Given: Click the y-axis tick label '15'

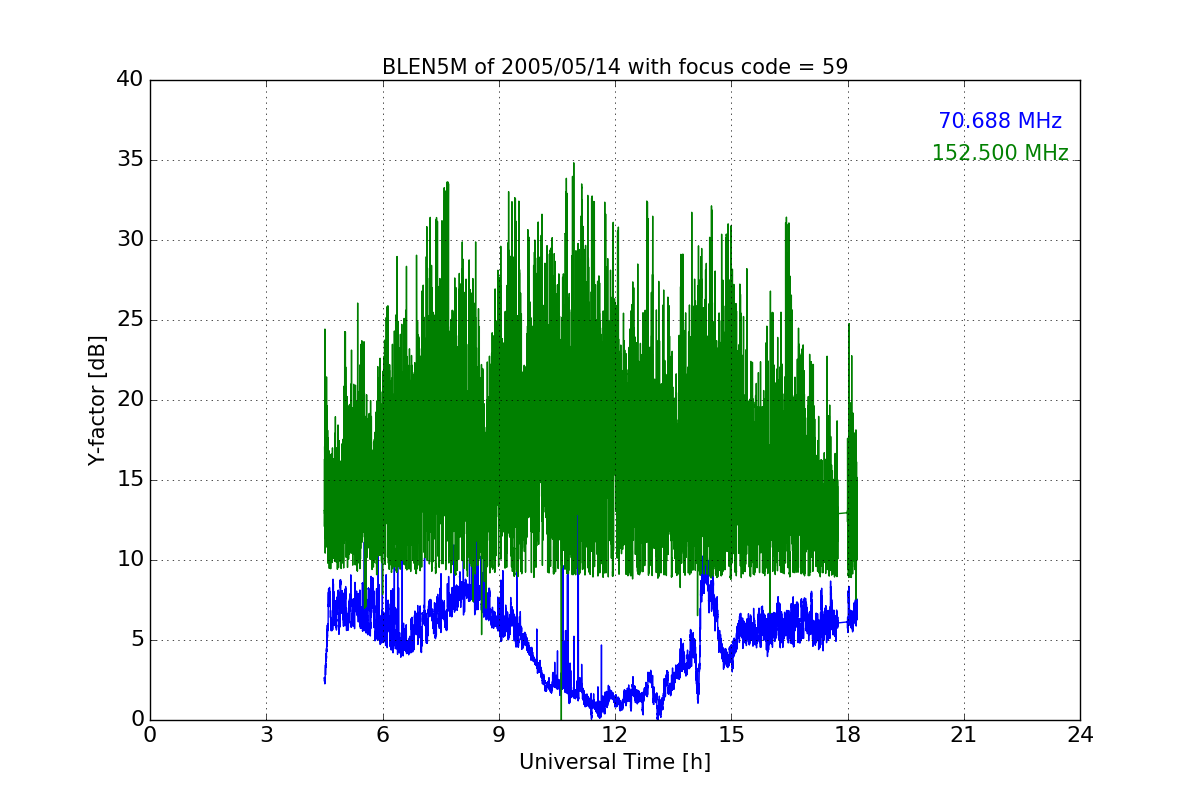Looking at the screenshot, I should [x=130, y=480].
